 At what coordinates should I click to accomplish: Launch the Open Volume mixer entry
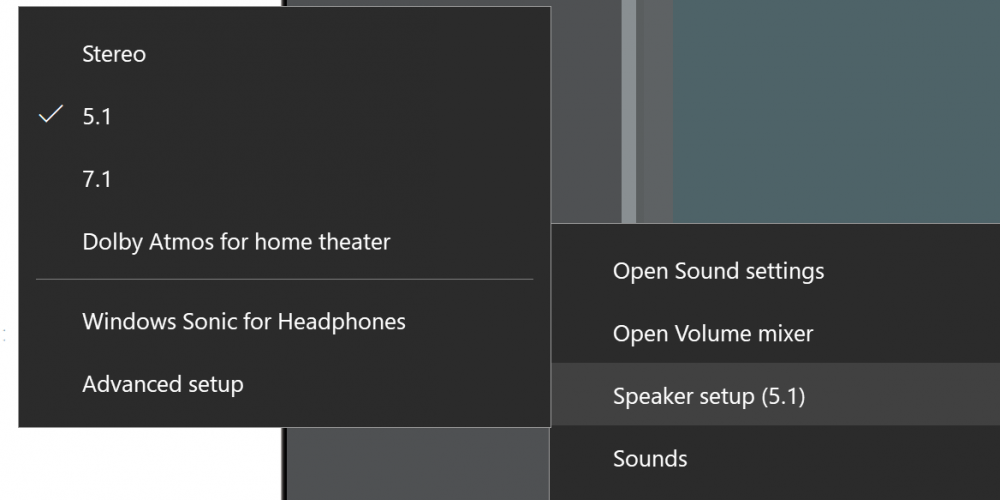coord(713,334)
